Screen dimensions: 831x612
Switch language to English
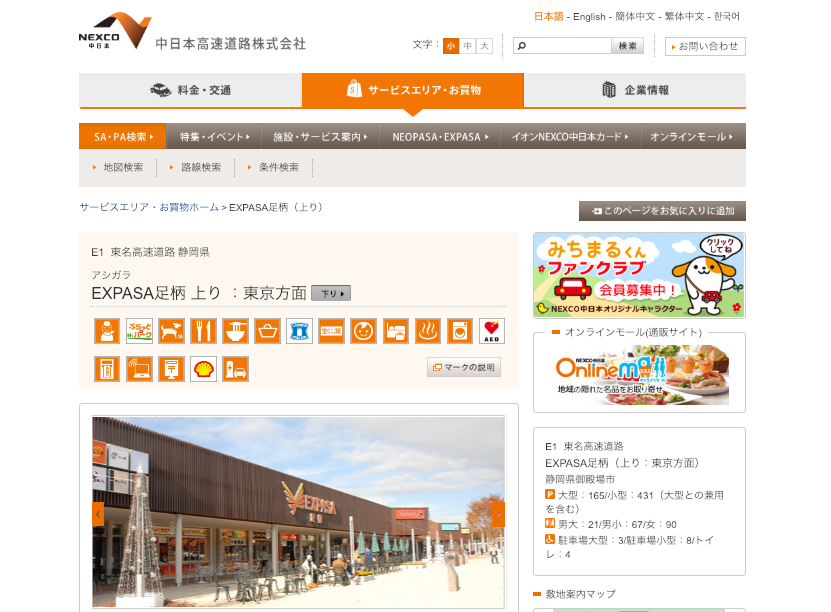(589, 16)
